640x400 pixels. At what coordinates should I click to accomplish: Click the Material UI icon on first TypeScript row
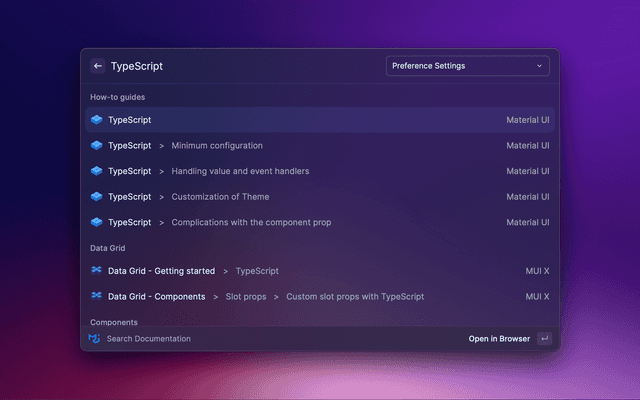pyautogui.click(x=96, y=120)
